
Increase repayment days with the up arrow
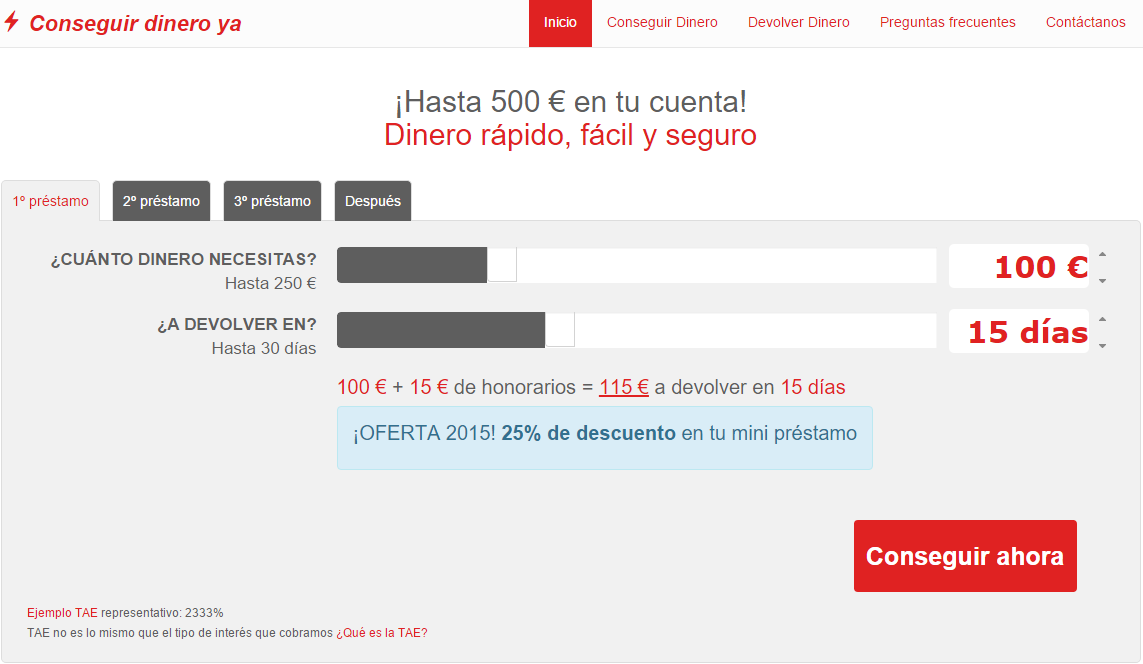pos(1102,319)
